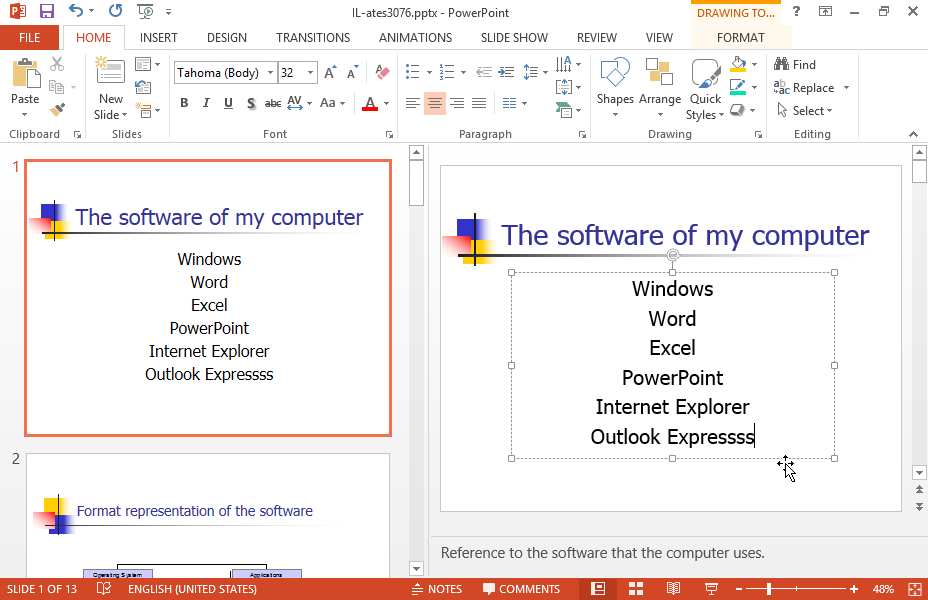Toggle text Shadow
The height and width of the screenshot is (600, 928).
point(251,104)
